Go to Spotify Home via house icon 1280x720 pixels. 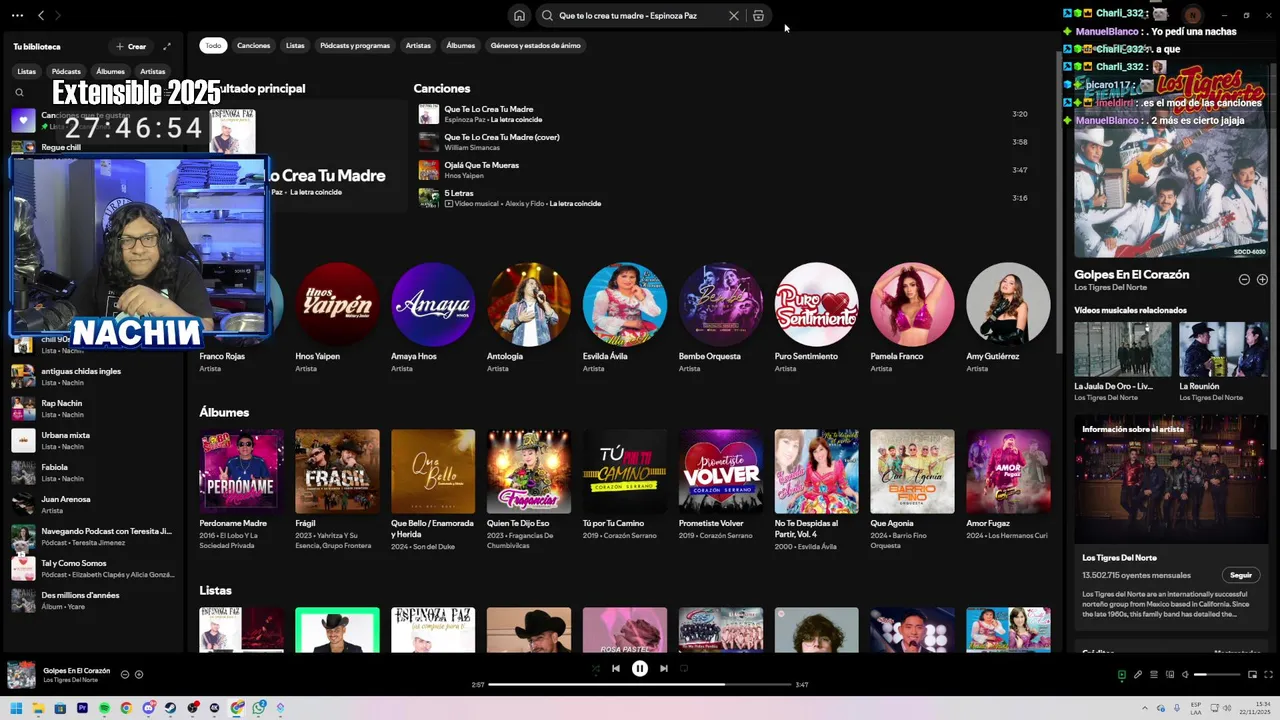(519, 15)
